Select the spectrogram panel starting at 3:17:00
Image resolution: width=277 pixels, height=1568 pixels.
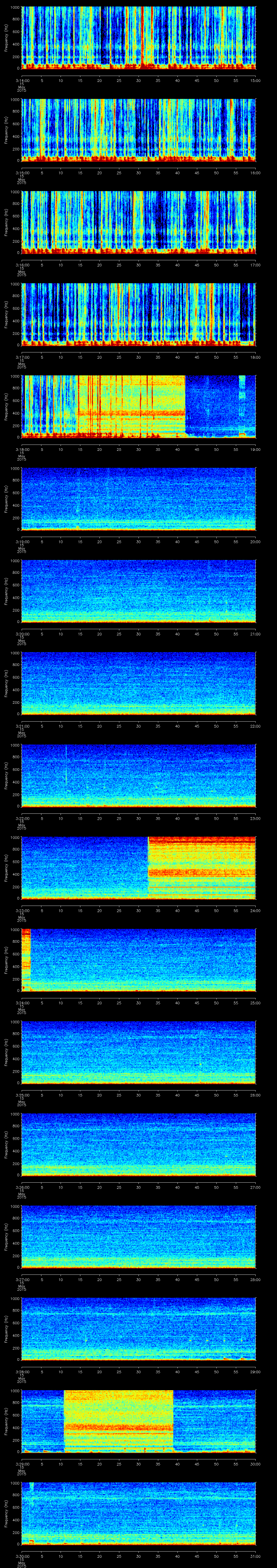(139, 314)
